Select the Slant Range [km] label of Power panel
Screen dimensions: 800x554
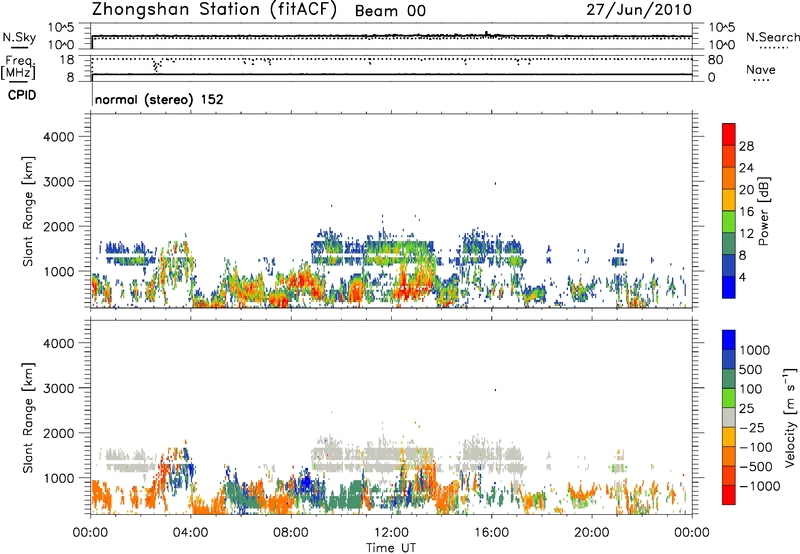[x=28, y=211]
